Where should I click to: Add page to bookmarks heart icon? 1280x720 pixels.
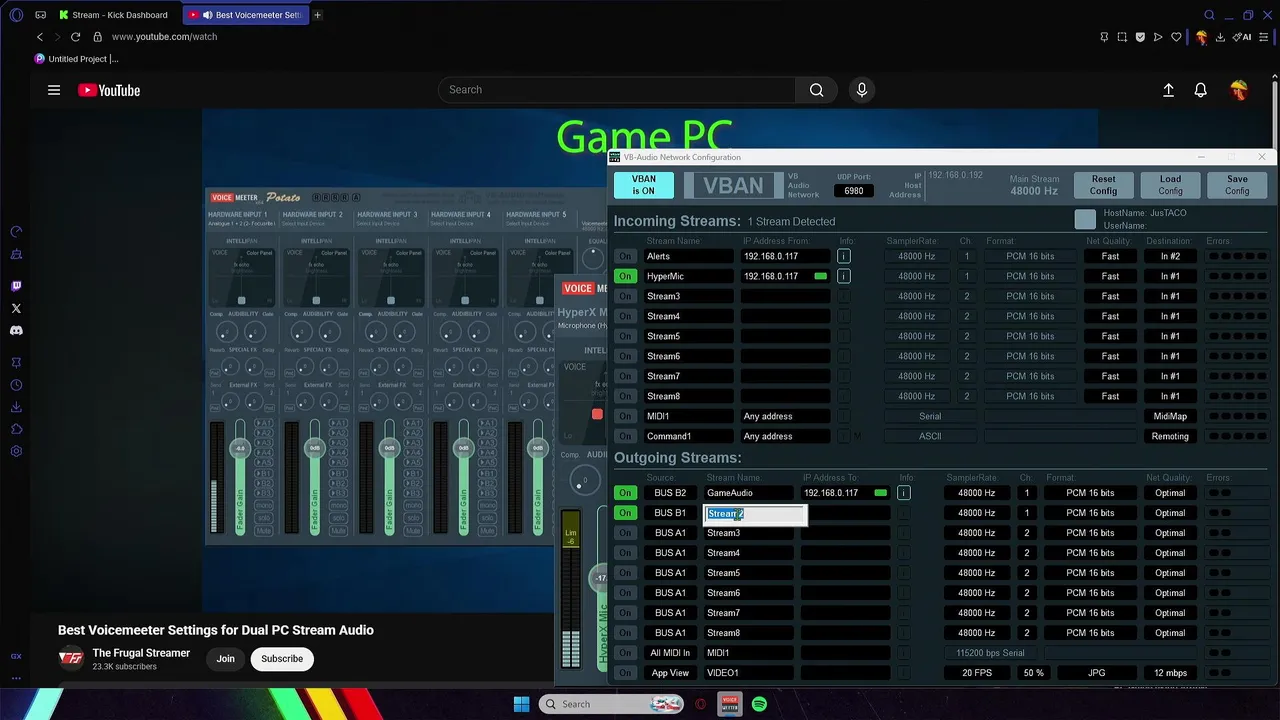tap(1176, 37)
